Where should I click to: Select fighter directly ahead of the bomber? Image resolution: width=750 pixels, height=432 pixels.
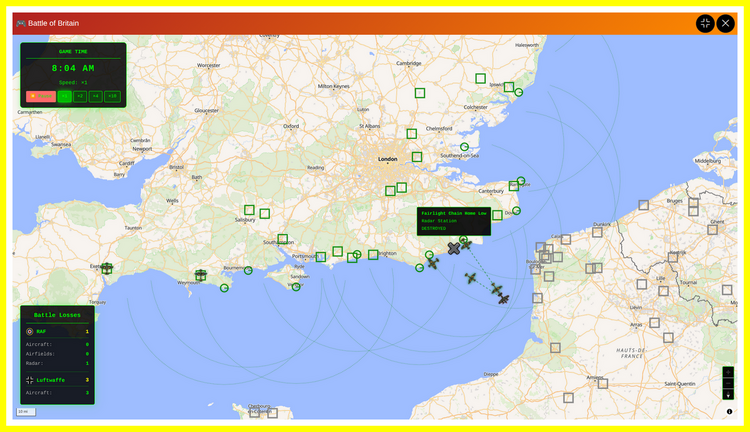[x=497, y=289]
